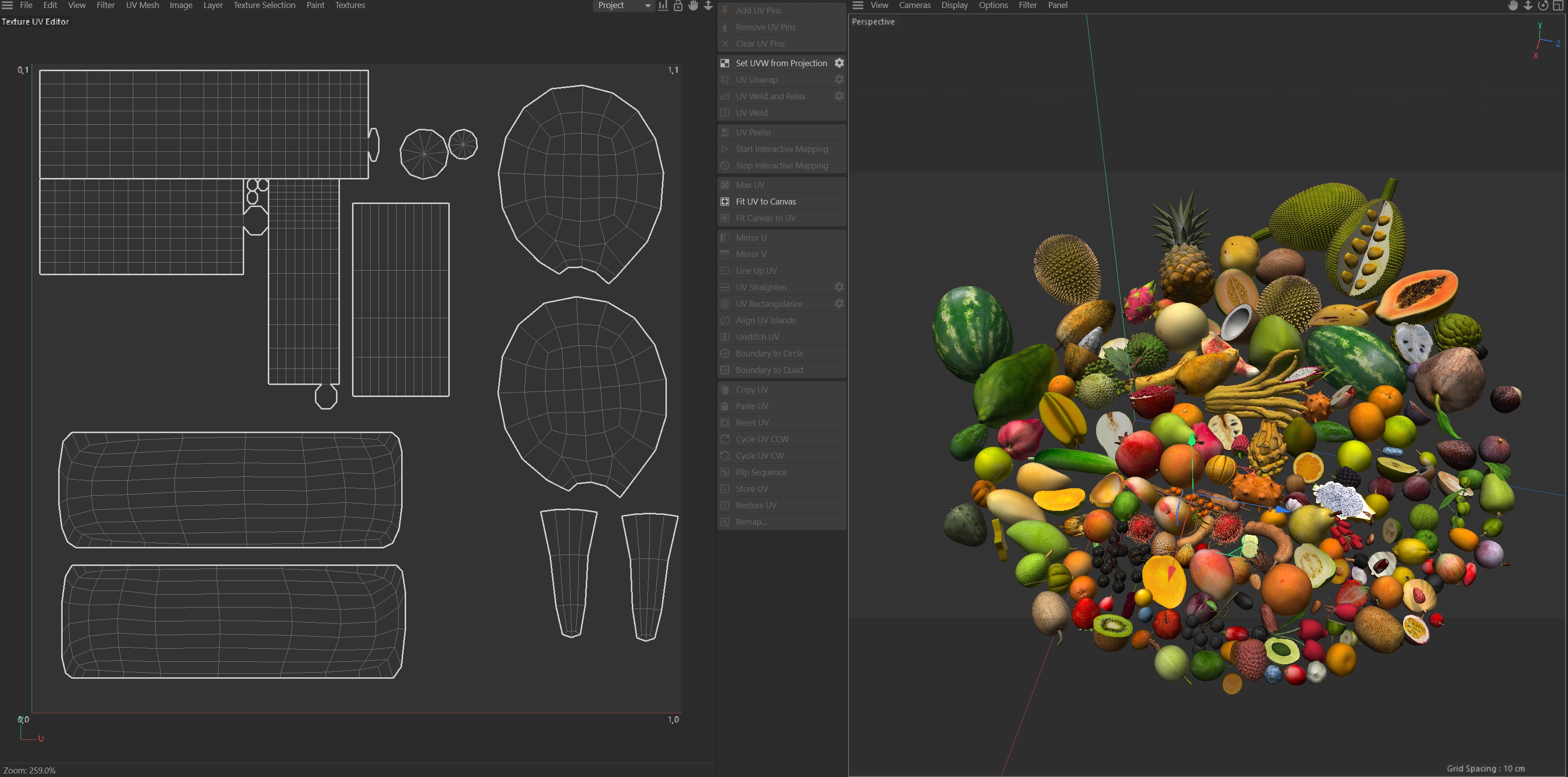Open Set UVW from Projection gear settings
Viewport: 1568px width, 777px height.
point(839,63)
